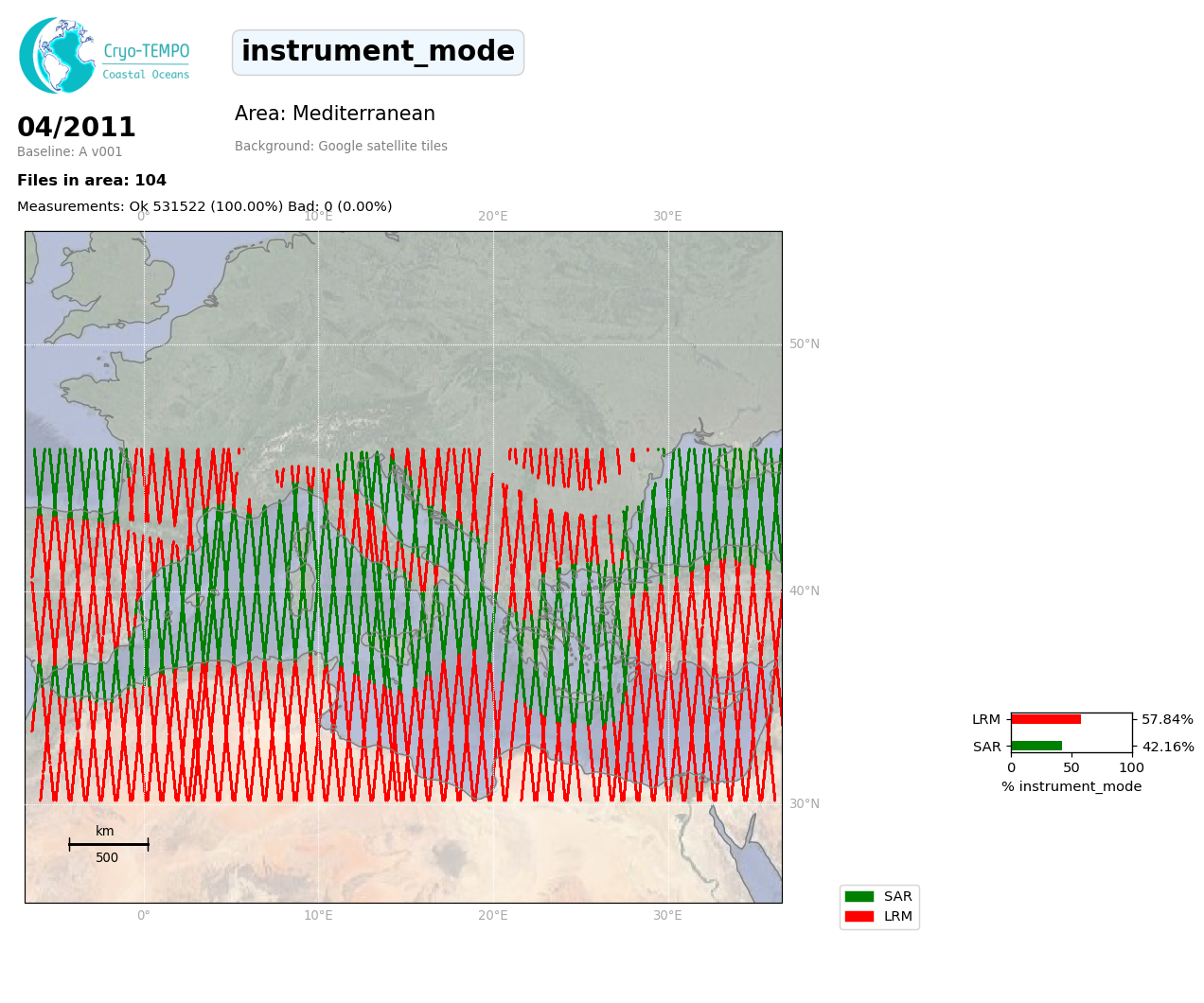Click the top 20°E longitude label

tap(493, 217)
